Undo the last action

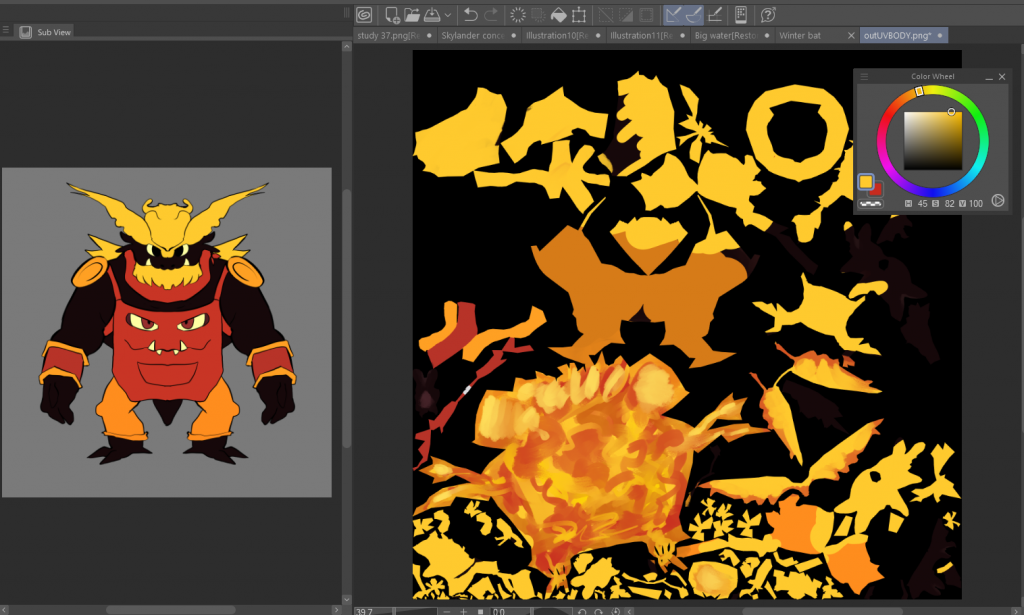[x=470, y=14]
